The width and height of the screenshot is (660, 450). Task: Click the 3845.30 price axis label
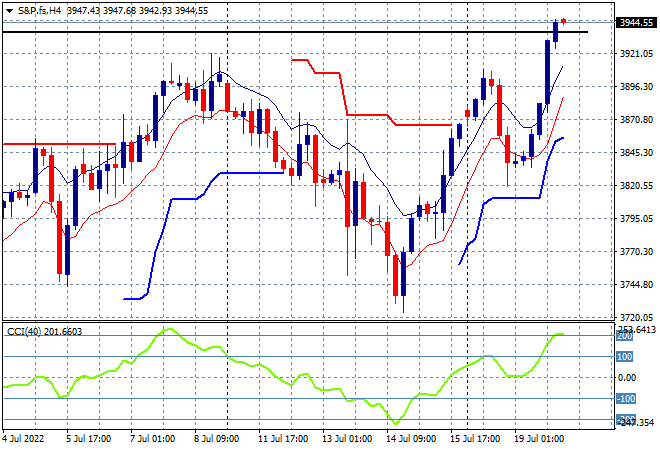pos(636,152)
